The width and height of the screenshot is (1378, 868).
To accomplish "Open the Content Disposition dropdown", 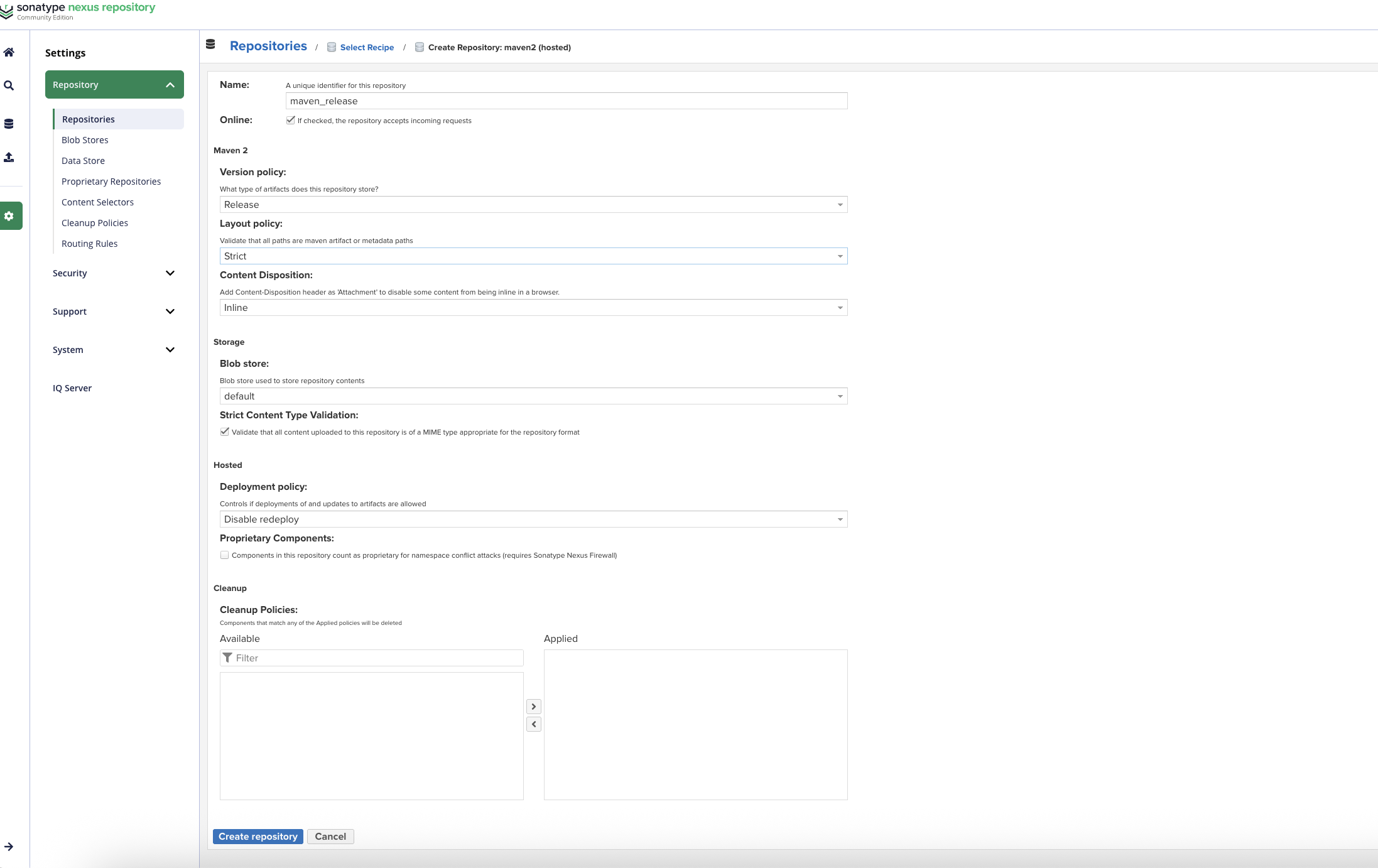I will [x=533, y=308].
